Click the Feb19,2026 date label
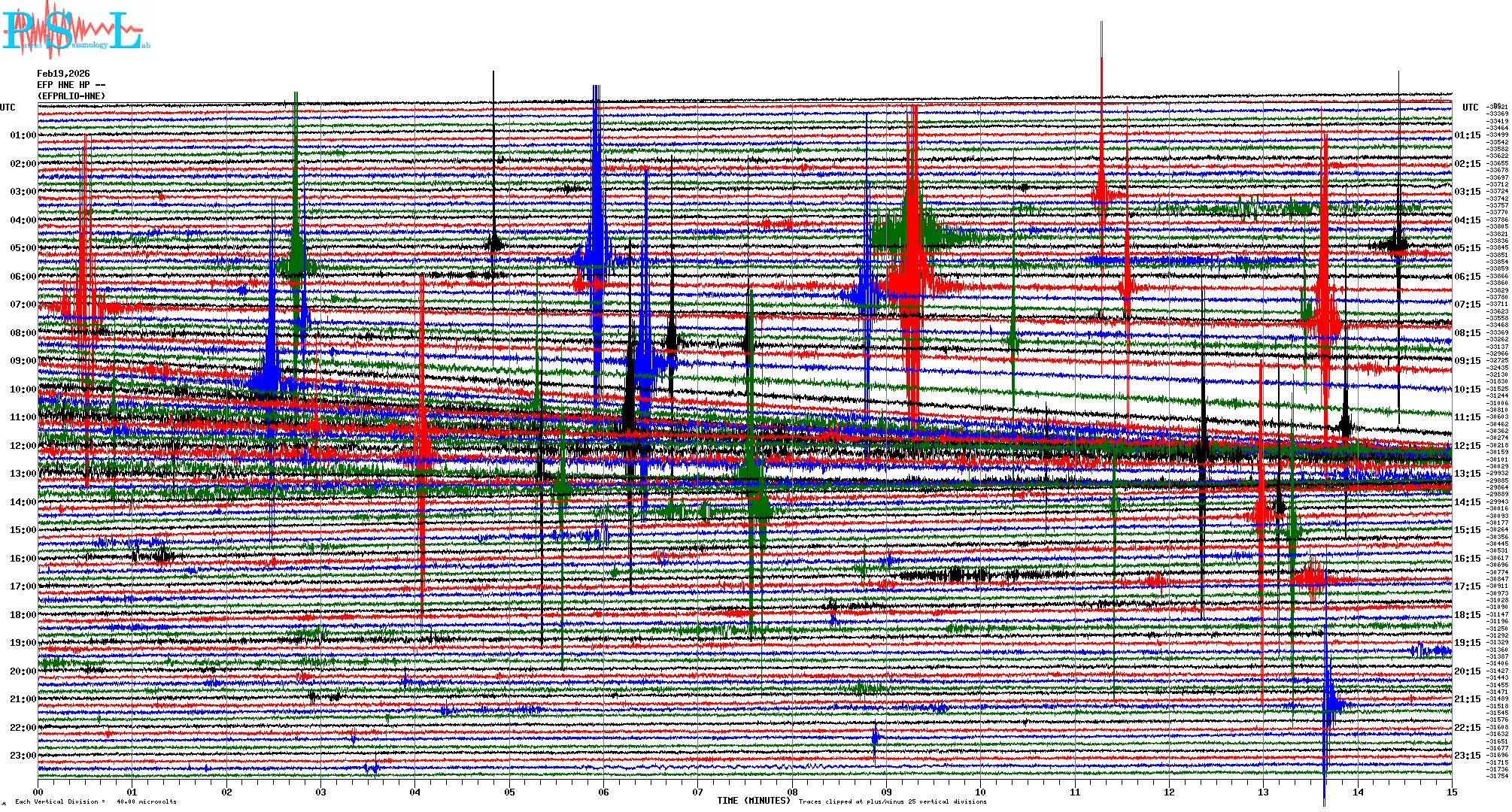Screen dimensions: 1512x812 tap(63, 74)
